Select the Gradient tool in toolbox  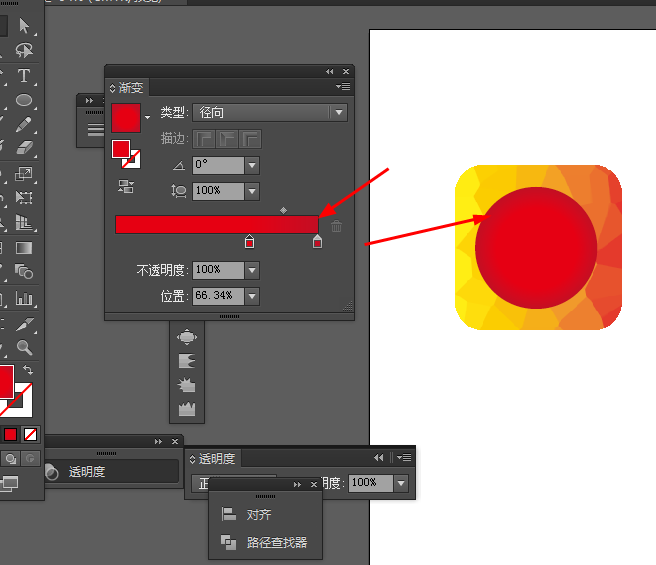pyautogui.click(x=24, y=248)
